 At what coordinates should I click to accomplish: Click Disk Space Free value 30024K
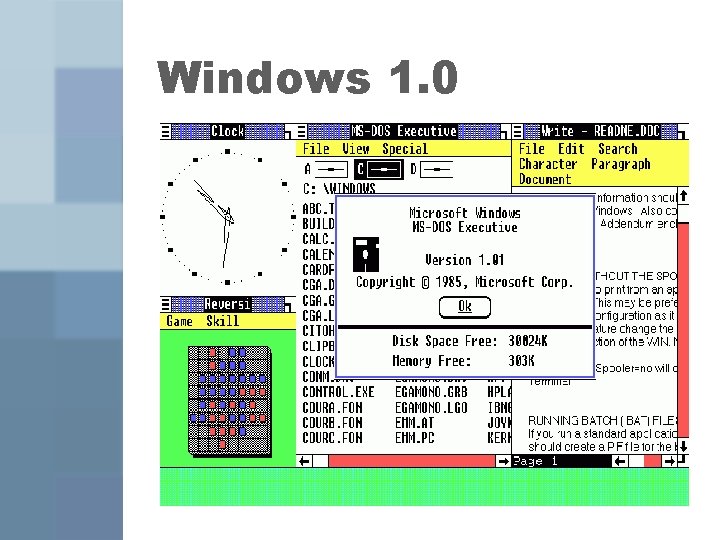(528, 341)
